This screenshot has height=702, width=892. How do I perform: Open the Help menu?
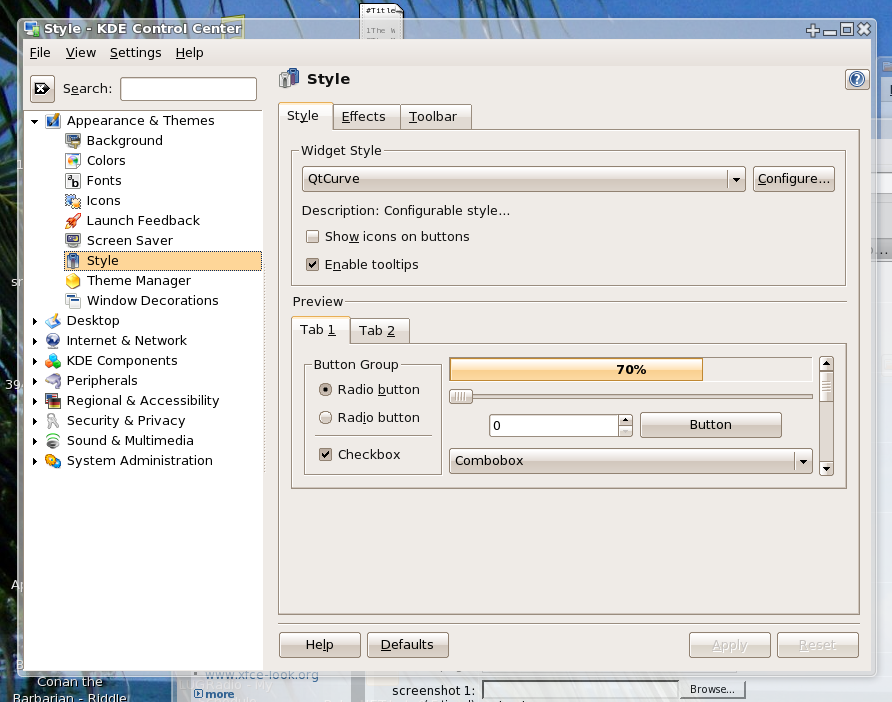click(x=189, y=53)
